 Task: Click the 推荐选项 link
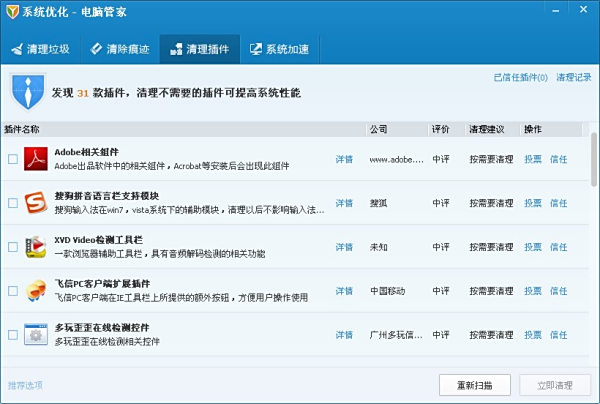click(25, 385)
